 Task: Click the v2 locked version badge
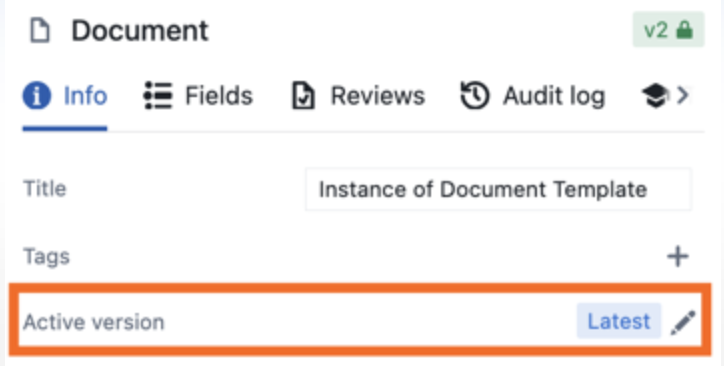[x=668, y=30]
